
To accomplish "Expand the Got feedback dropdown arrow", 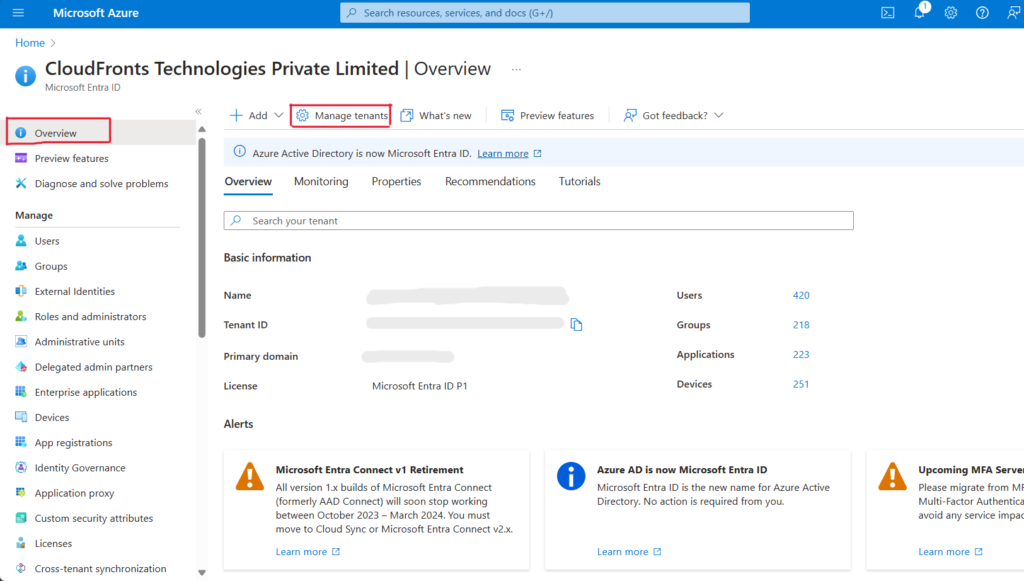I will [718, 116].
